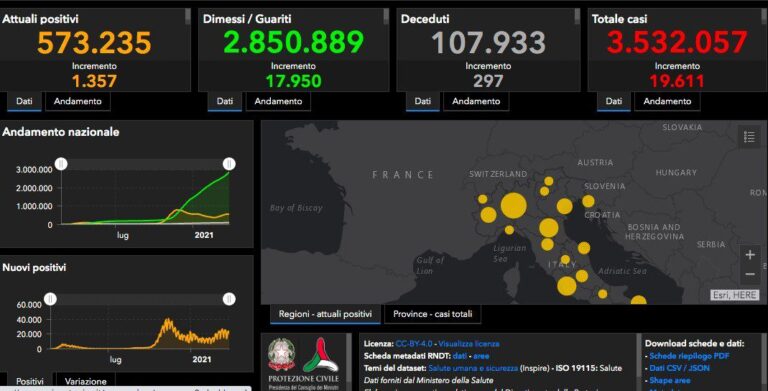Switch to Andamento tab under Attuali positivi
This screenshot has height=391, width=768.
78,101
